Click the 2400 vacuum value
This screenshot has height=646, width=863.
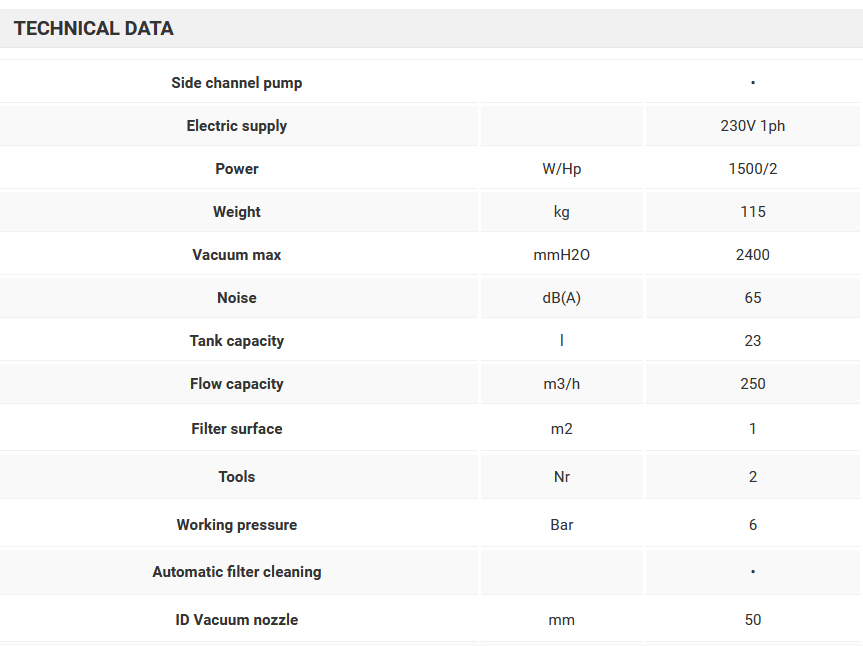point(752,255)
